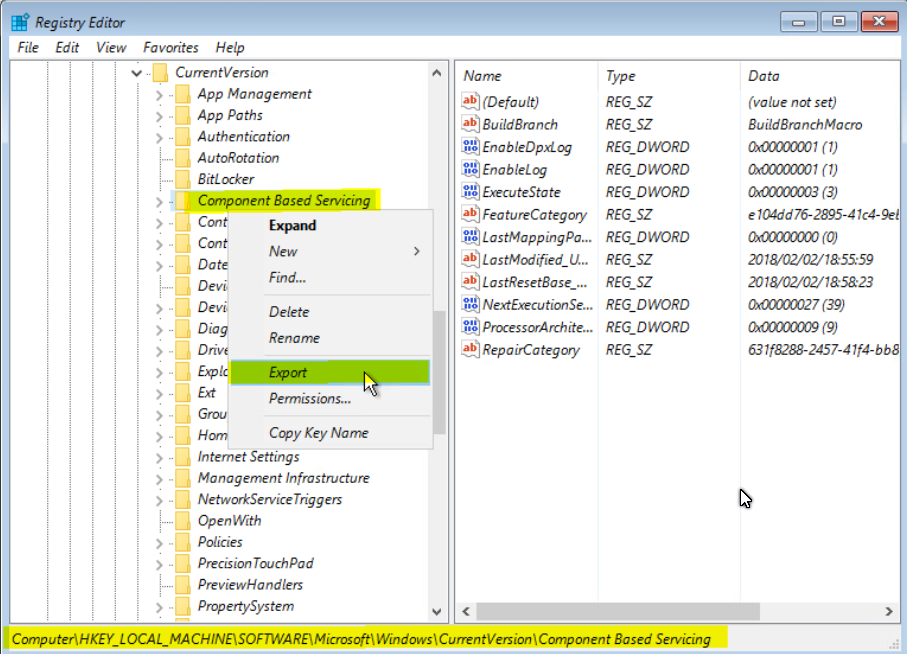Viewport: 907px width, 654px height.
Task: Click the OpenWith folder icon
Action: [x=183, y=521]
